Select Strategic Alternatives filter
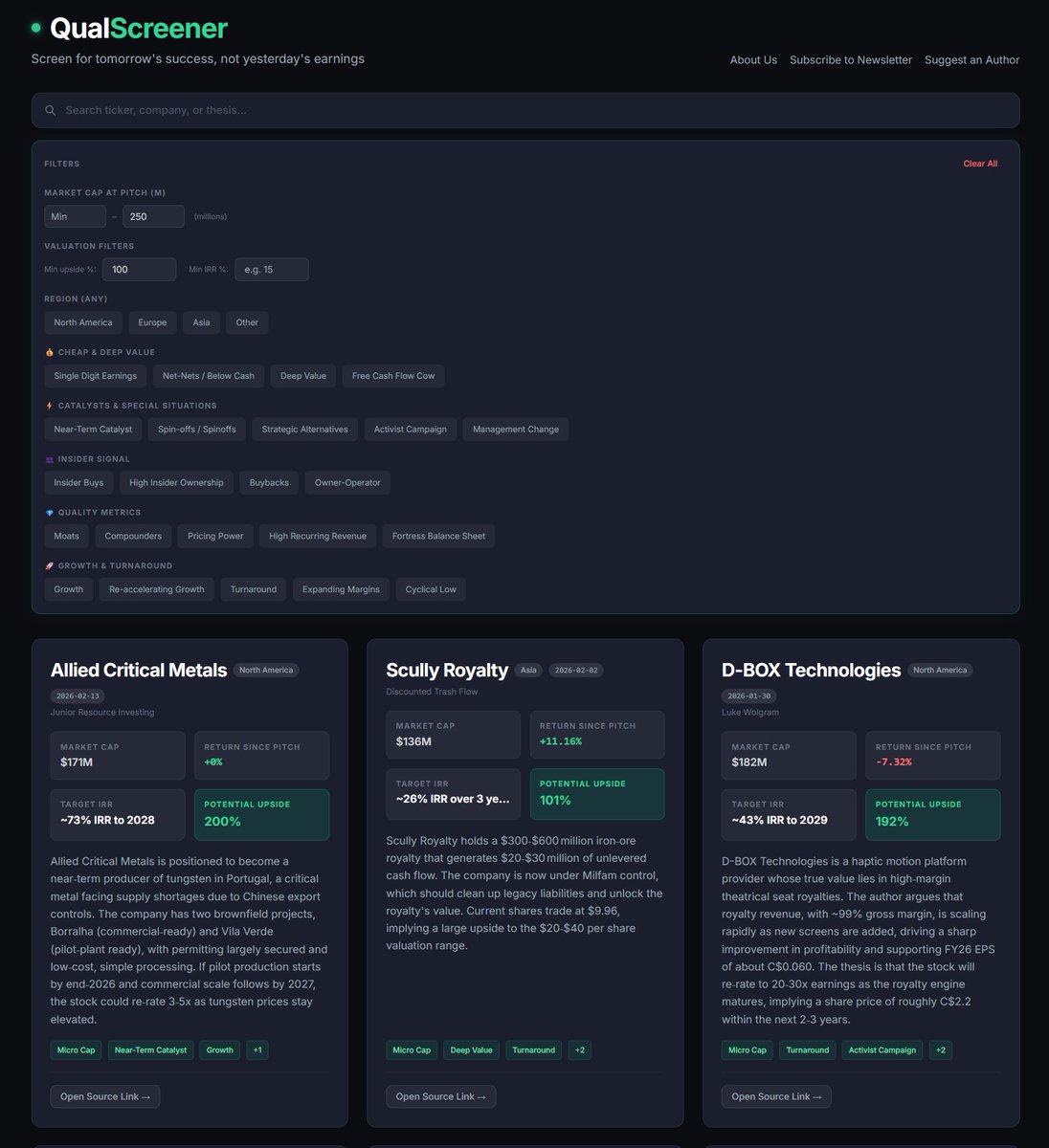1049x1148 pixels. [x=305, y=430]
